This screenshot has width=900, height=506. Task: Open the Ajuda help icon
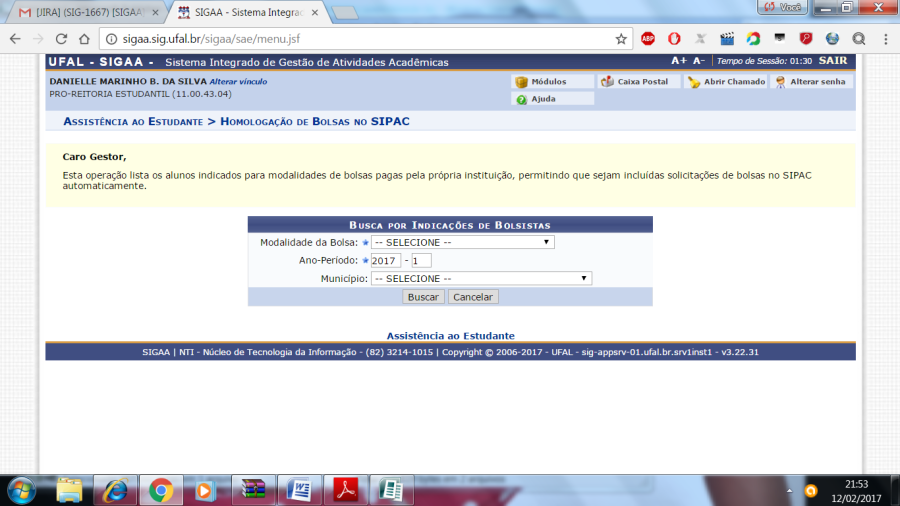pos(522,99)
